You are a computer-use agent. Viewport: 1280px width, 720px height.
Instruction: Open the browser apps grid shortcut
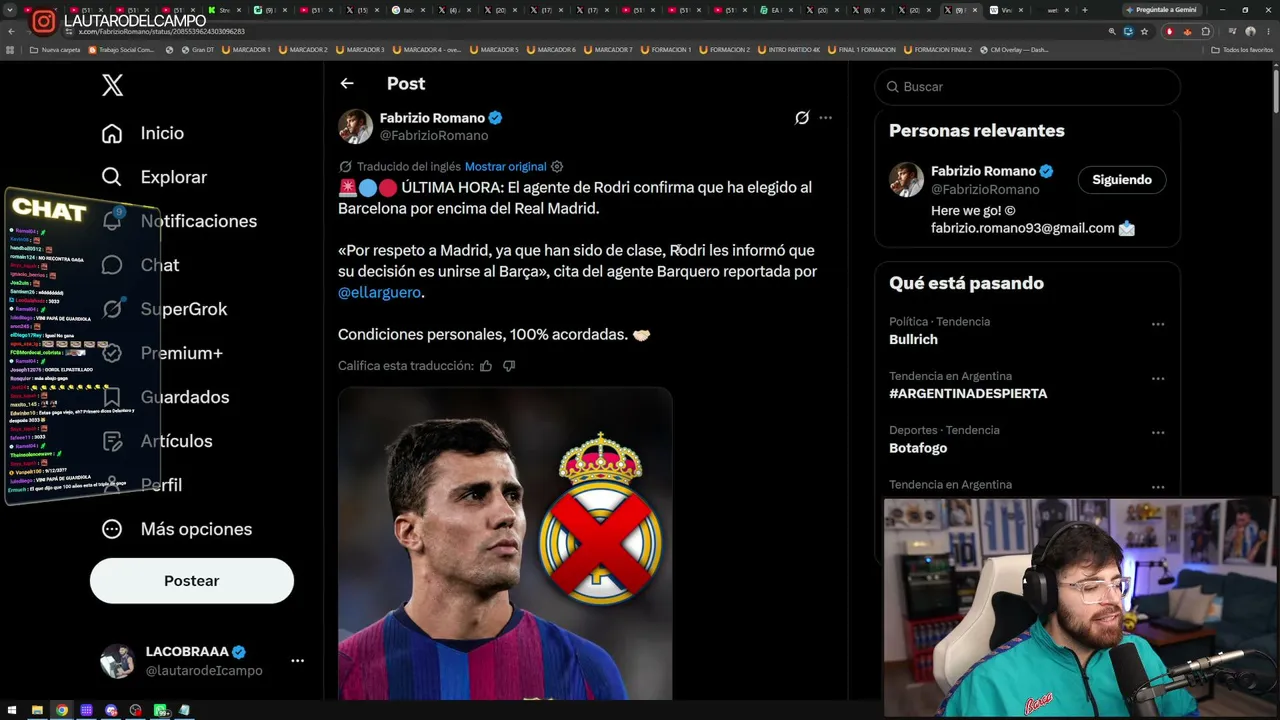[x=11, y=50]
